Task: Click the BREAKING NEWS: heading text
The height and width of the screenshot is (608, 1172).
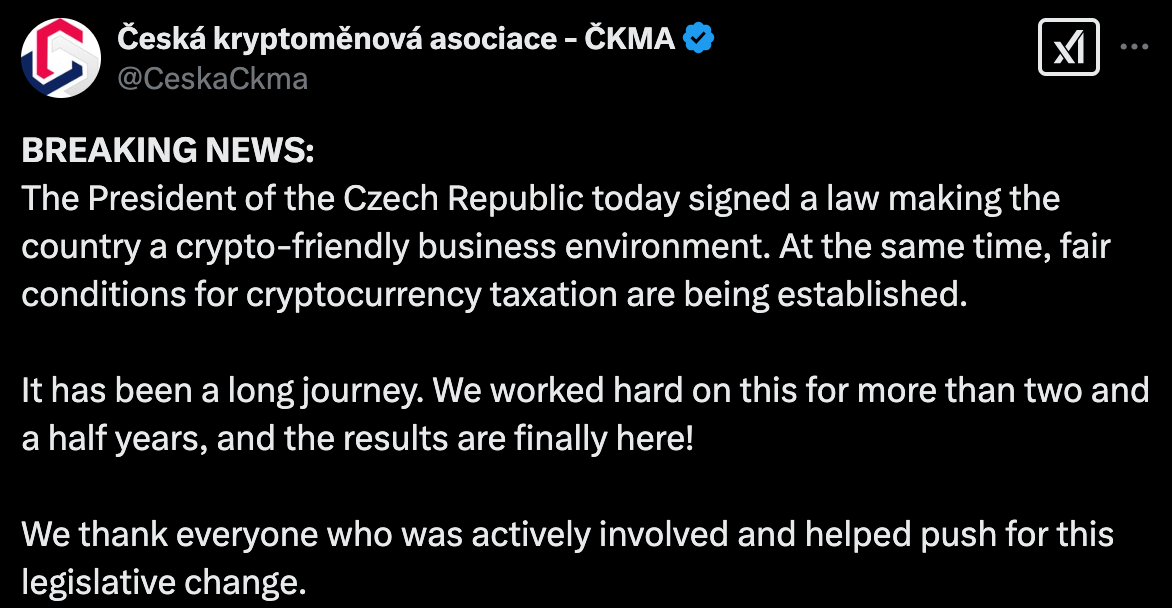Action: tap(168, 151)
